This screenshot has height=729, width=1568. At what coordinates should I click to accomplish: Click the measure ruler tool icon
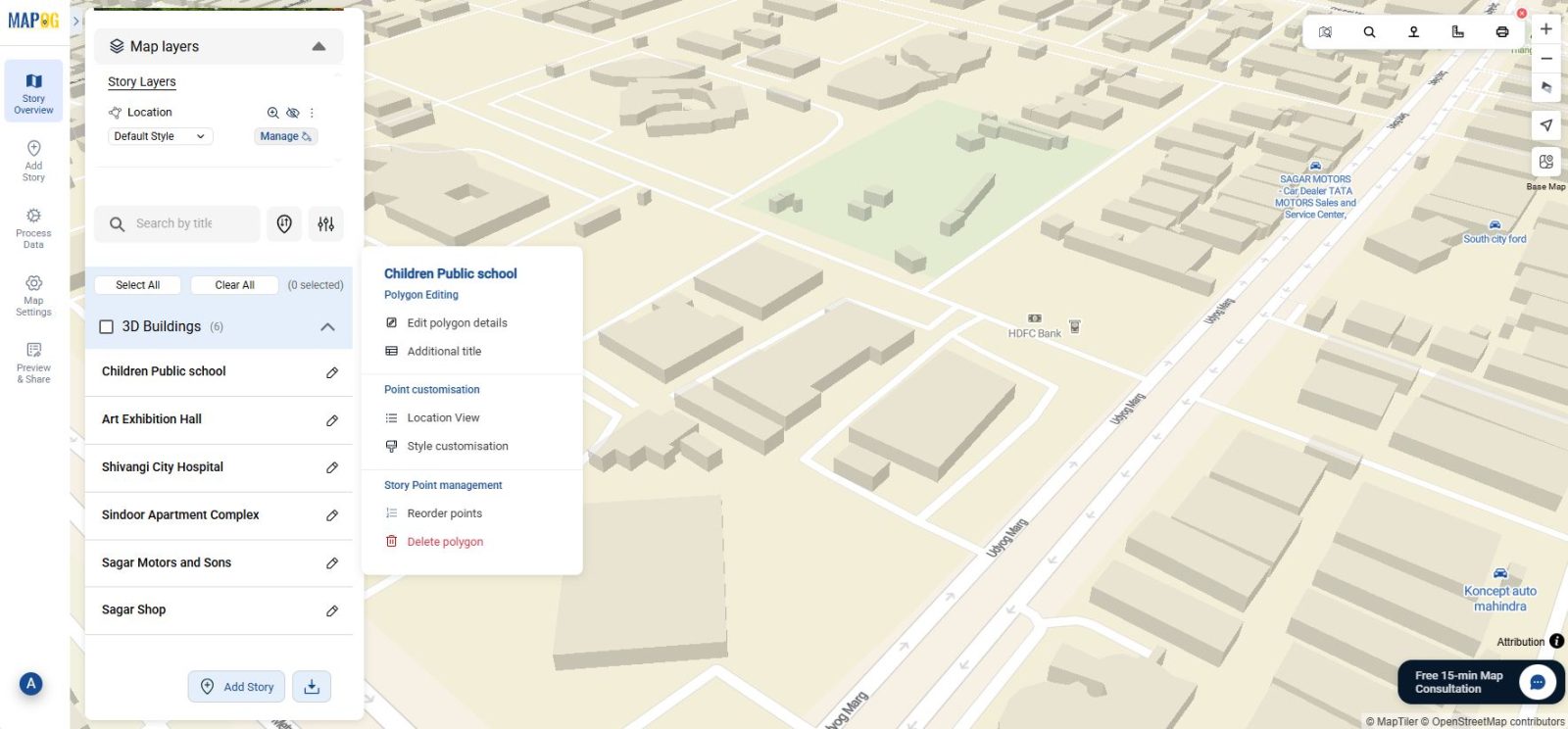coord(1457,32)
